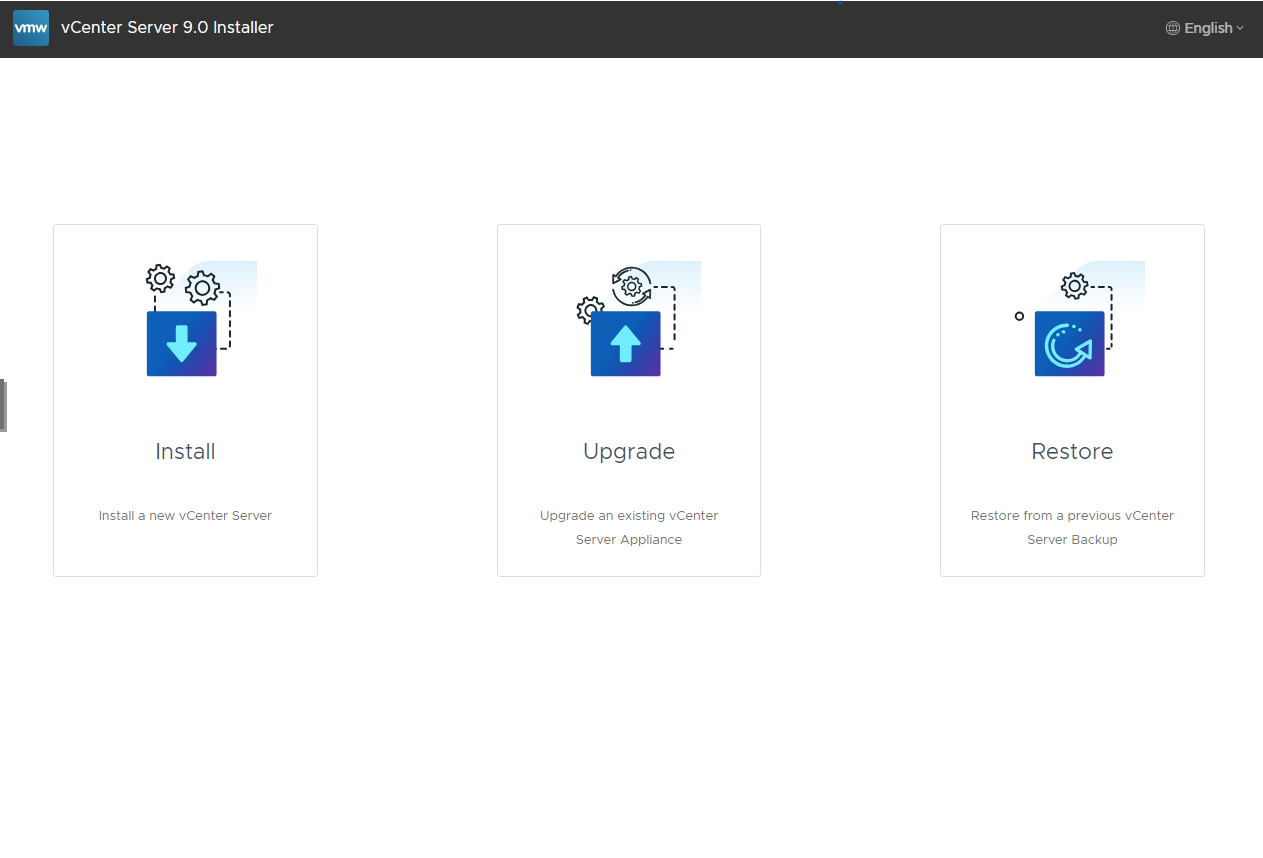The width and height of the screenshot is (1263, 858).
Task: Select the Install heading
Action: point(185,451)
